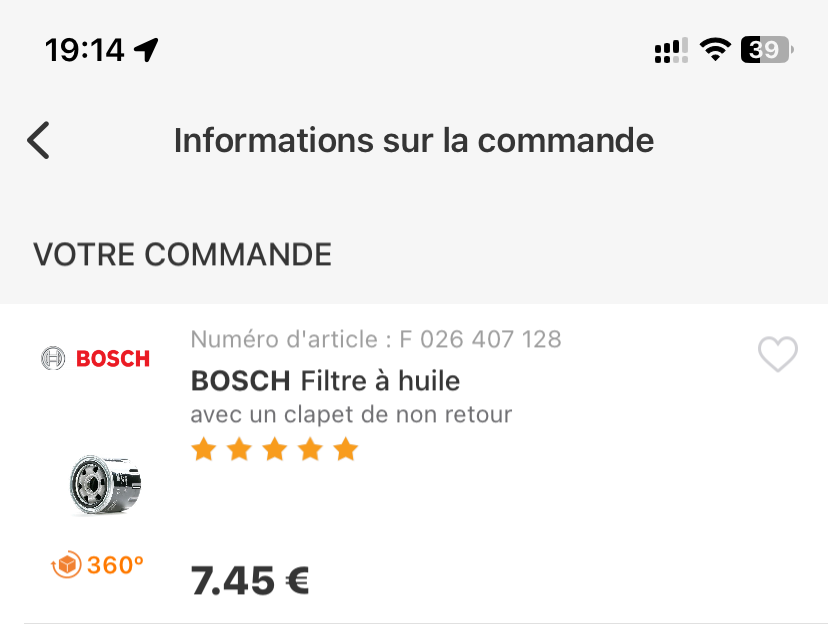The image size is (828, 632).
Task: Select the VOTRE COMMANDE section header
Action: coord(182,255)
